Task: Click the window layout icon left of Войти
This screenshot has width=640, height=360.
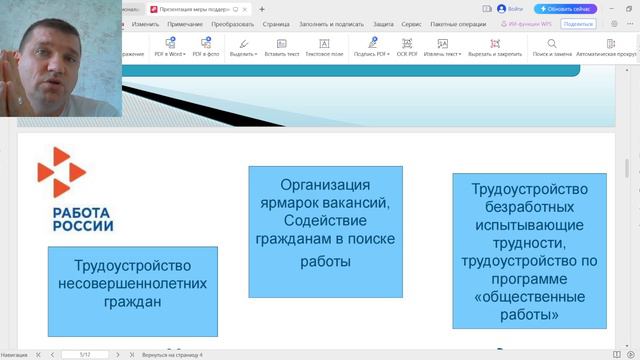Action: pos(487,9)
